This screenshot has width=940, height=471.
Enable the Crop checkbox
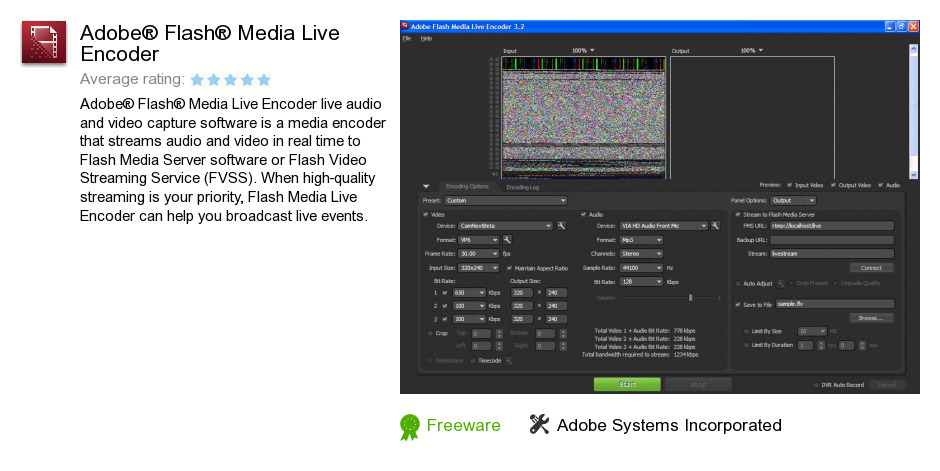pyautogui.click(x=430, y=333)
